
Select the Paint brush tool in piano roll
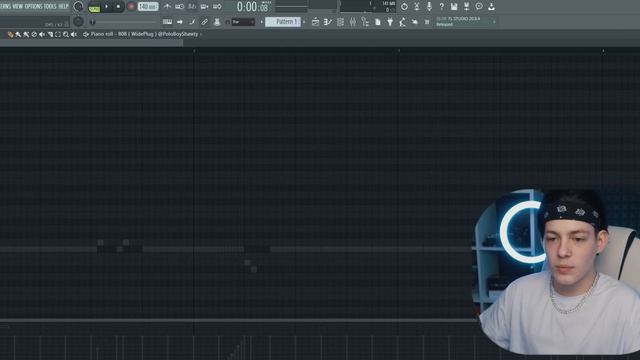(x=18, y=35)
